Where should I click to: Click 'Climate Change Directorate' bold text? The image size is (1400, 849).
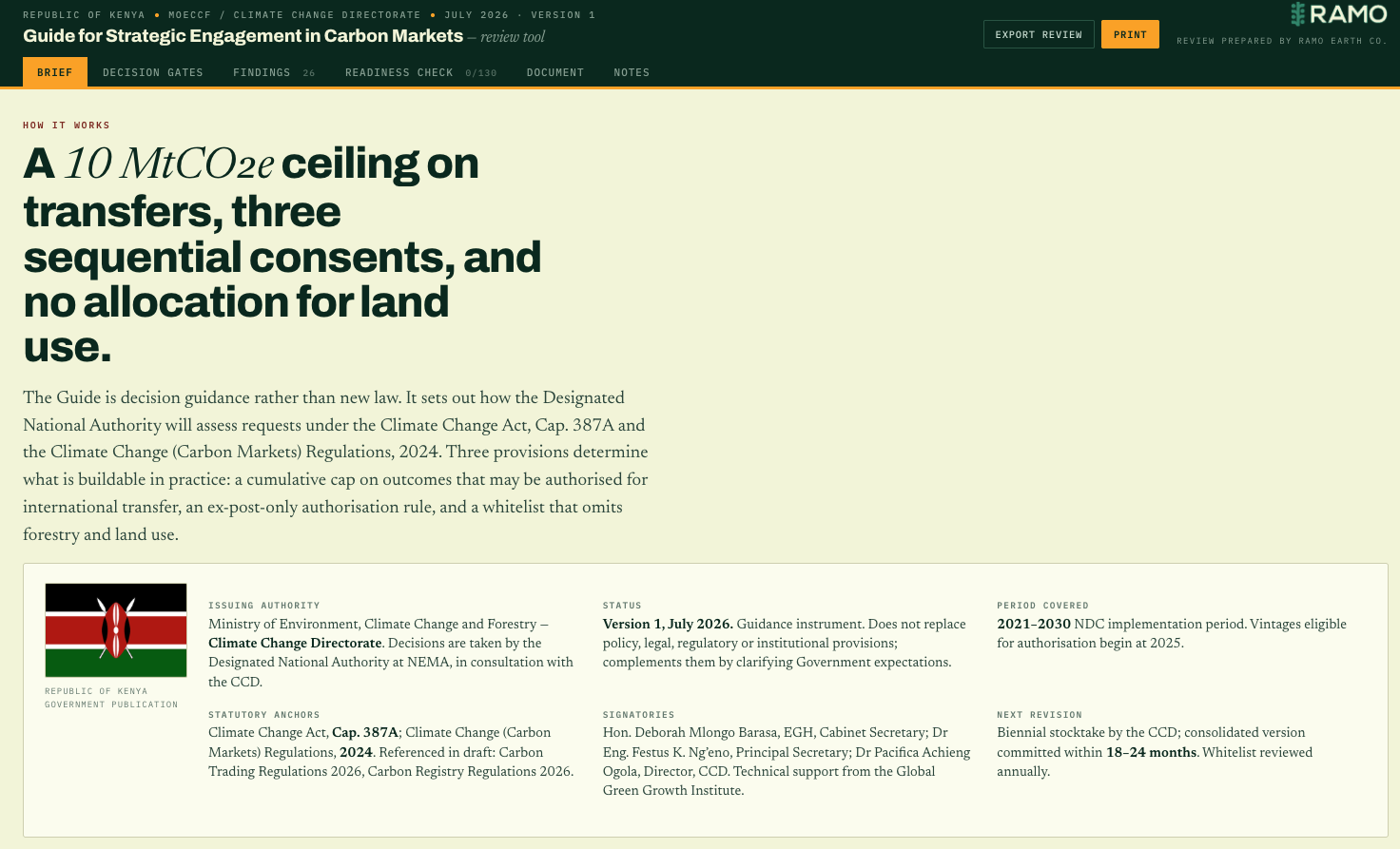tap(295, 644)
